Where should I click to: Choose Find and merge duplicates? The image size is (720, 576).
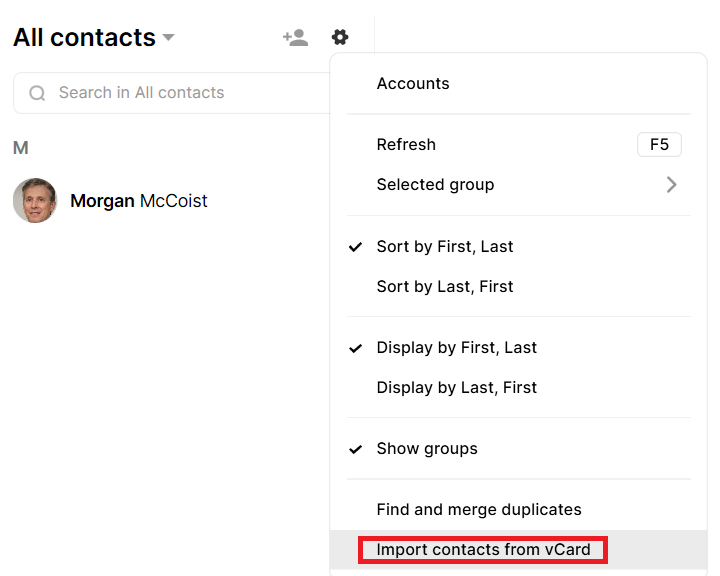click(x=519, y=510)
